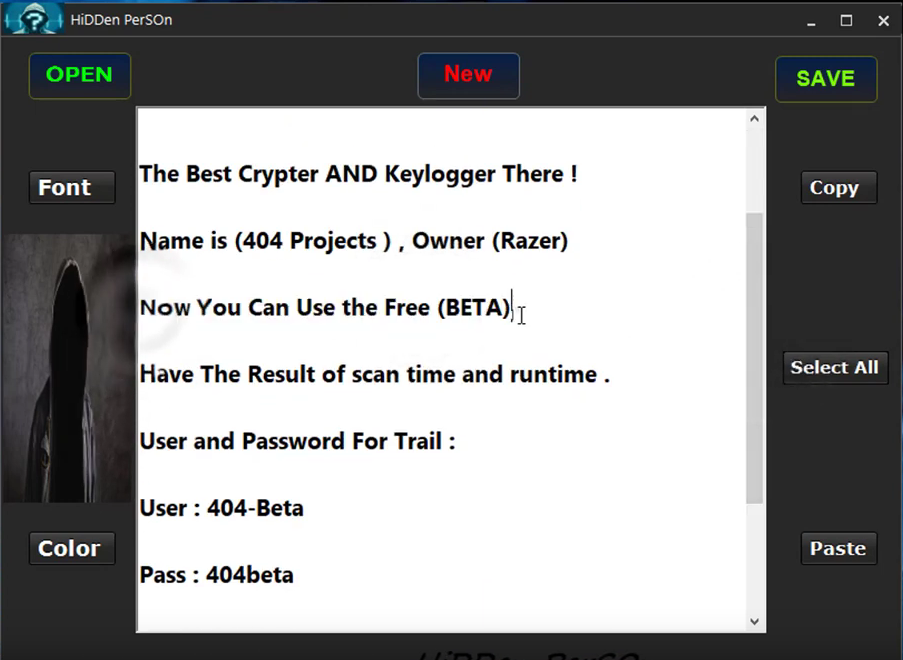
Task: Paste text using Paste button
Action: click(839, 548)
